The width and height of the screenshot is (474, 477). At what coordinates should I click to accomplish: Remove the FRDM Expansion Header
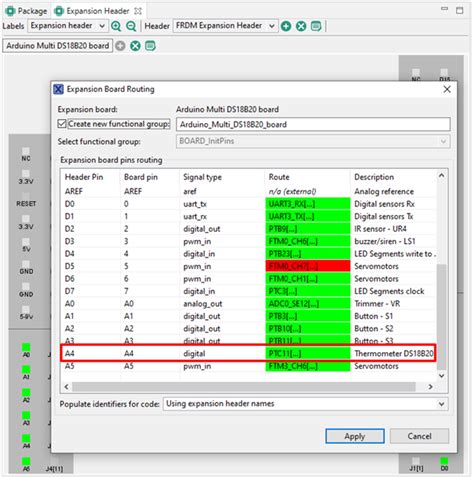(x=301, y=26)
